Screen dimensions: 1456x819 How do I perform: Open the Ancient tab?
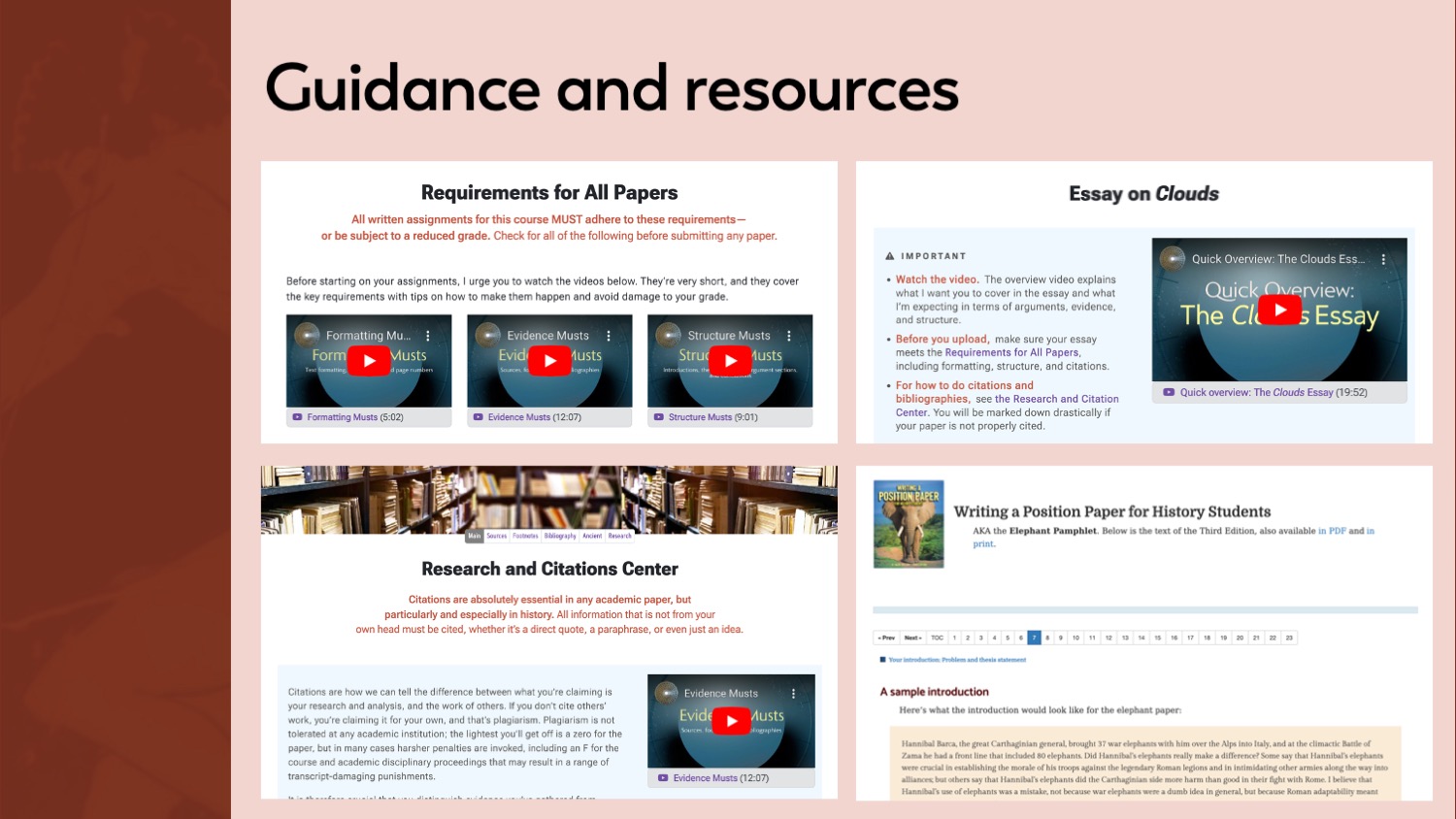point(591,535)
